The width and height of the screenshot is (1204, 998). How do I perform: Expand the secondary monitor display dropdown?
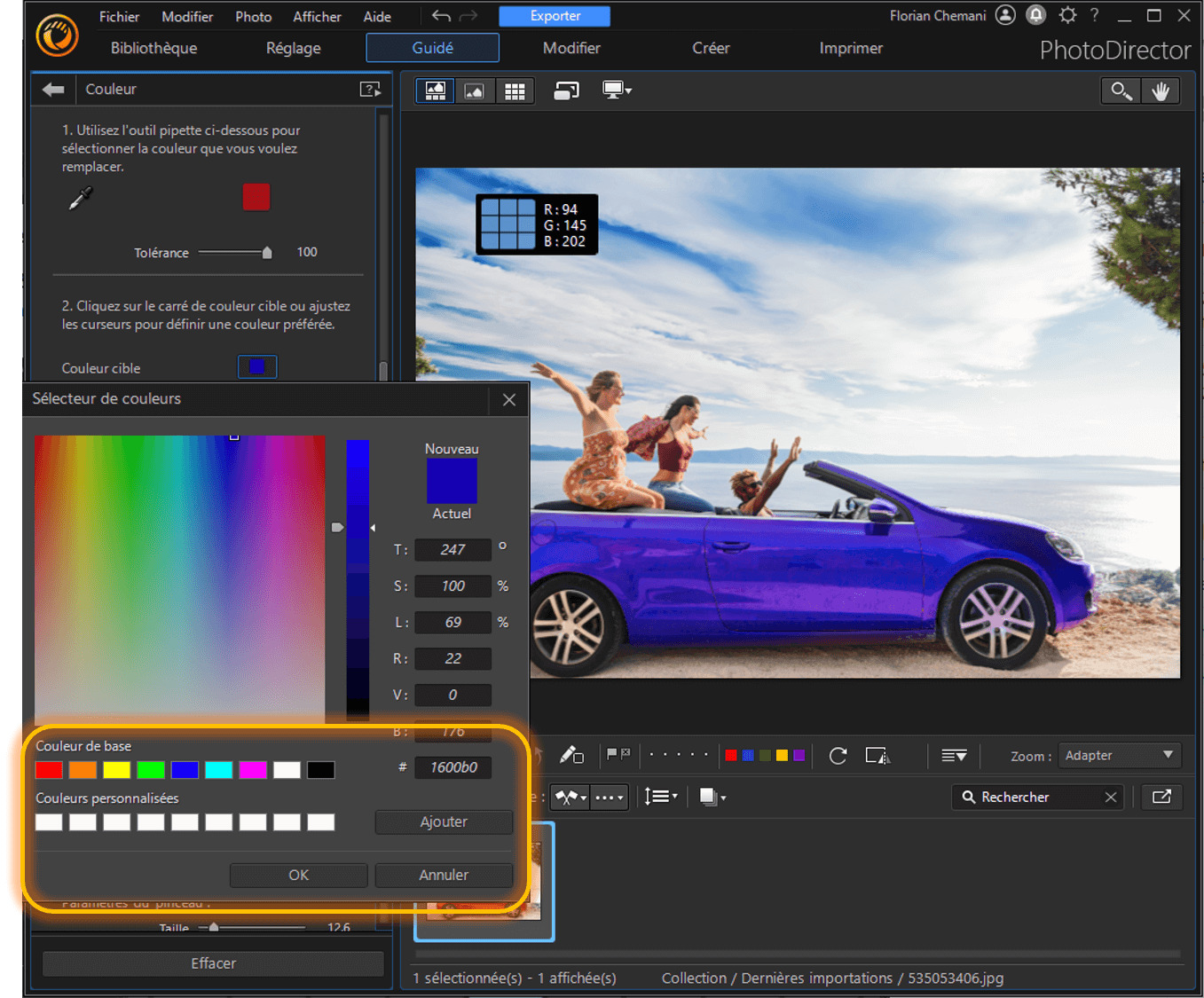tap(617, 90)
